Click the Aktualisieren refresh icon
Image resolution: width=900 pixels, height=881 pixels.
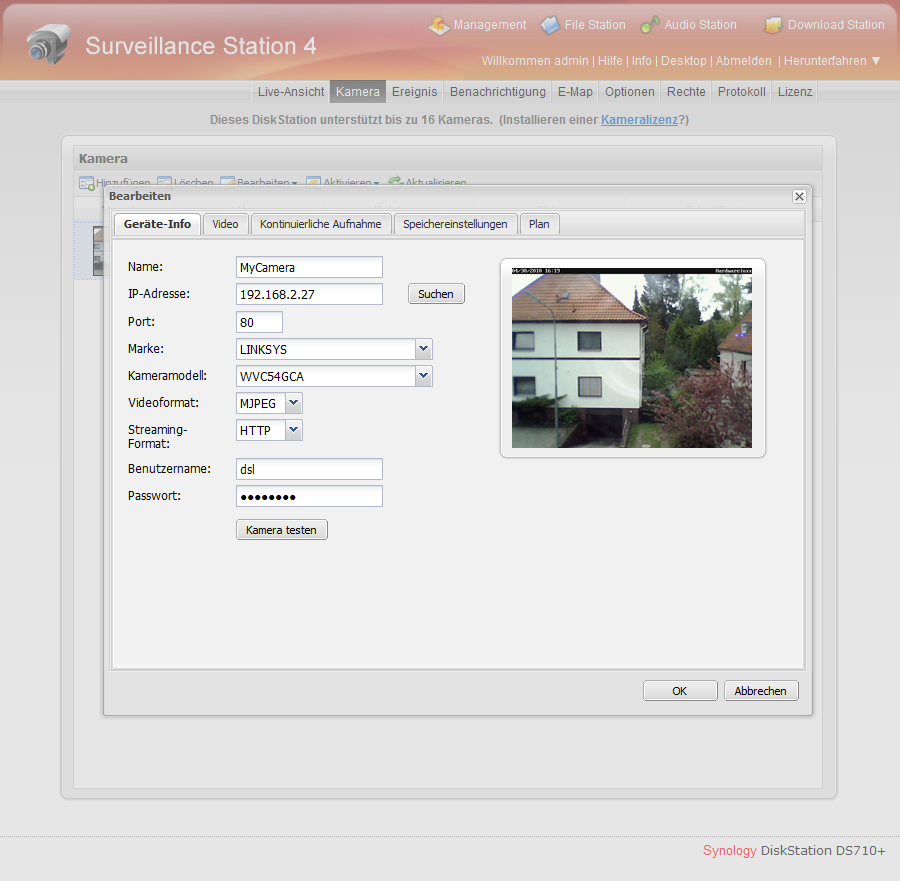395,182
